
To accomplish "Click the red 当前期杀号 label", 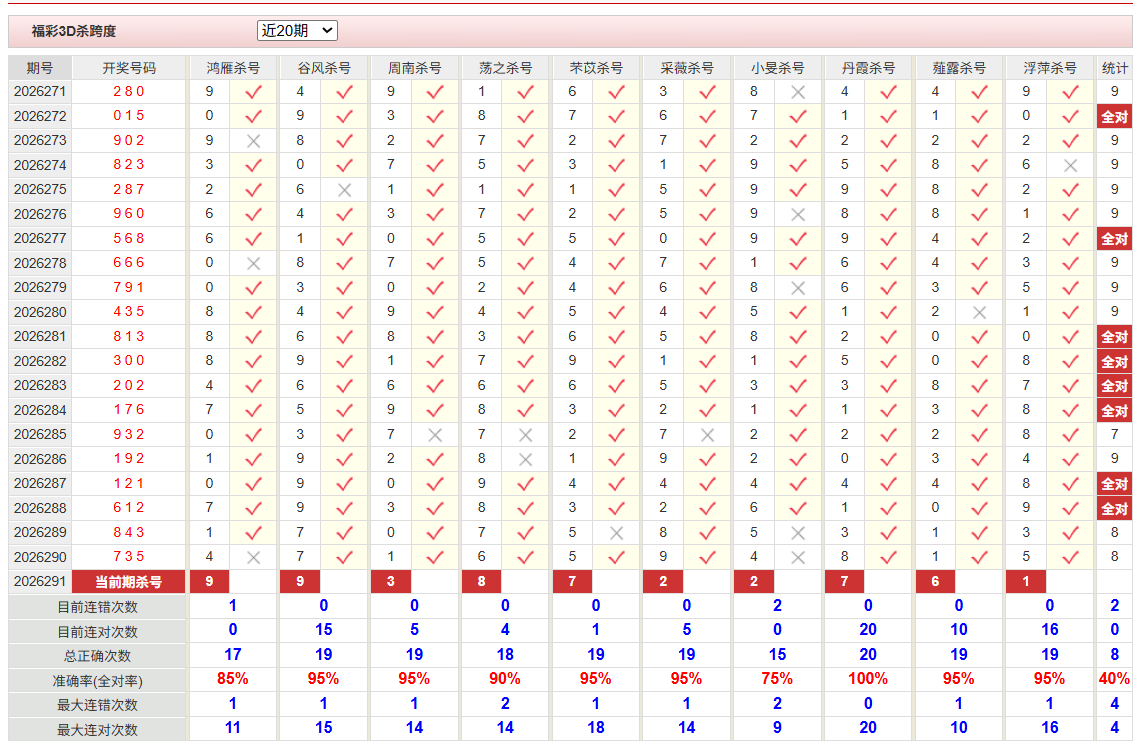I will click(129, 581).
